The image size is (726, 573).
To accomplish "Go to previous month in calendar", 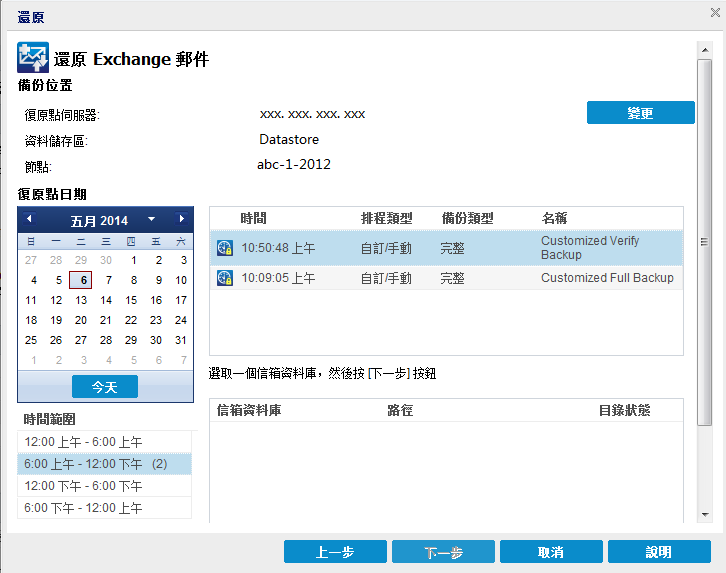I will [29, 219].
